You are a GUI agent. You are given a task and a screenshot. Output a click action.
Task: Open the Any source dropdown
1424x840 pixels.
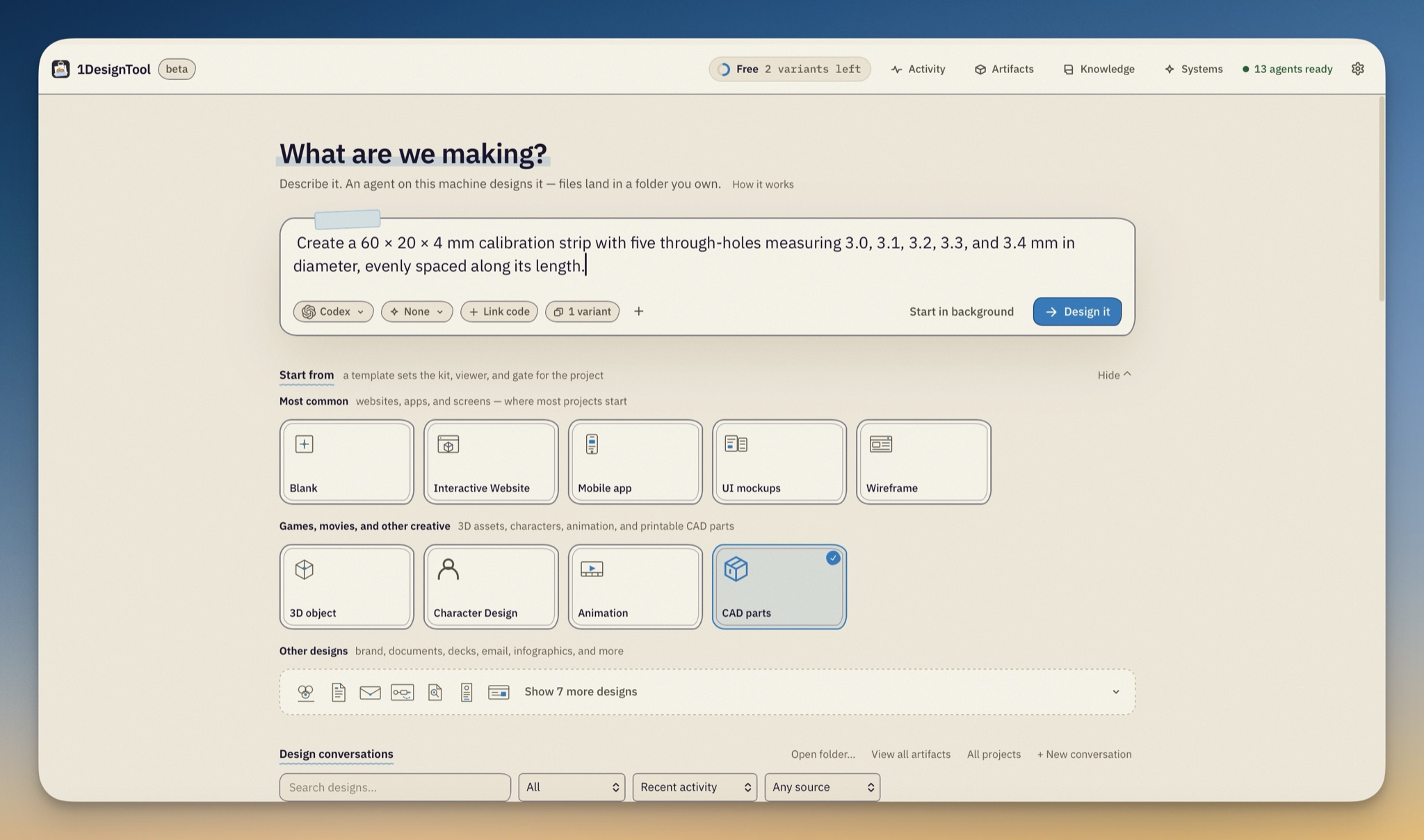tap(822, 787)
